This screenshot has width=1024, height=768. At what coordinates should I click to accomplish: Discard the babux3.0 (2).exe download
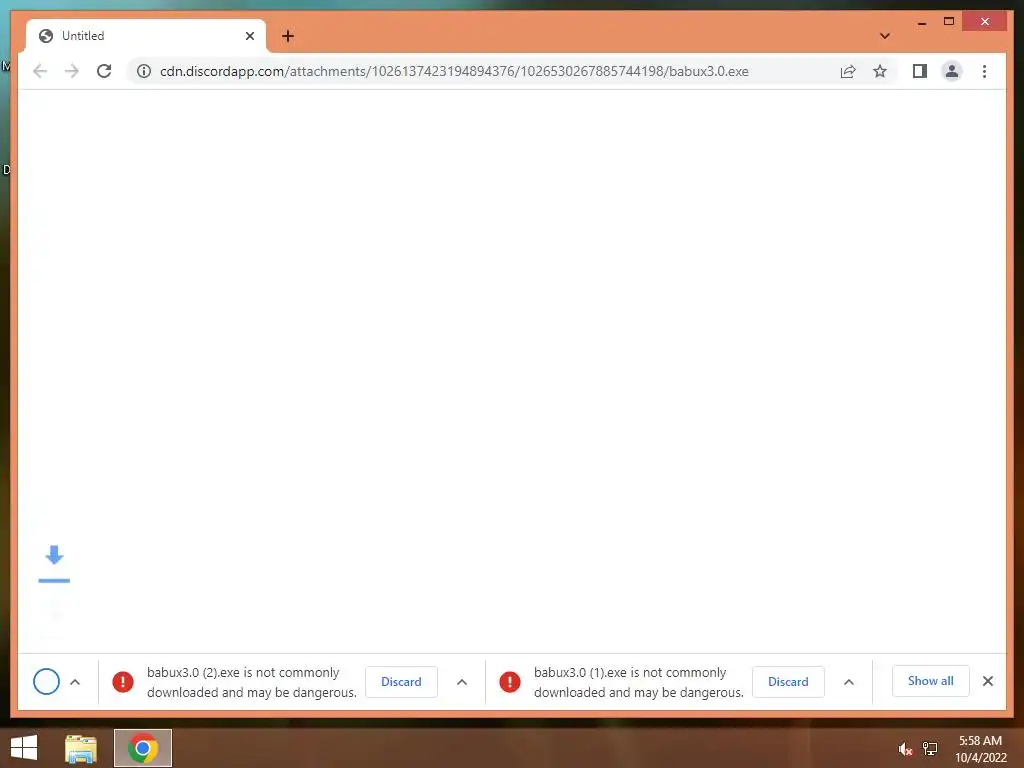click(x=401, y=682)
